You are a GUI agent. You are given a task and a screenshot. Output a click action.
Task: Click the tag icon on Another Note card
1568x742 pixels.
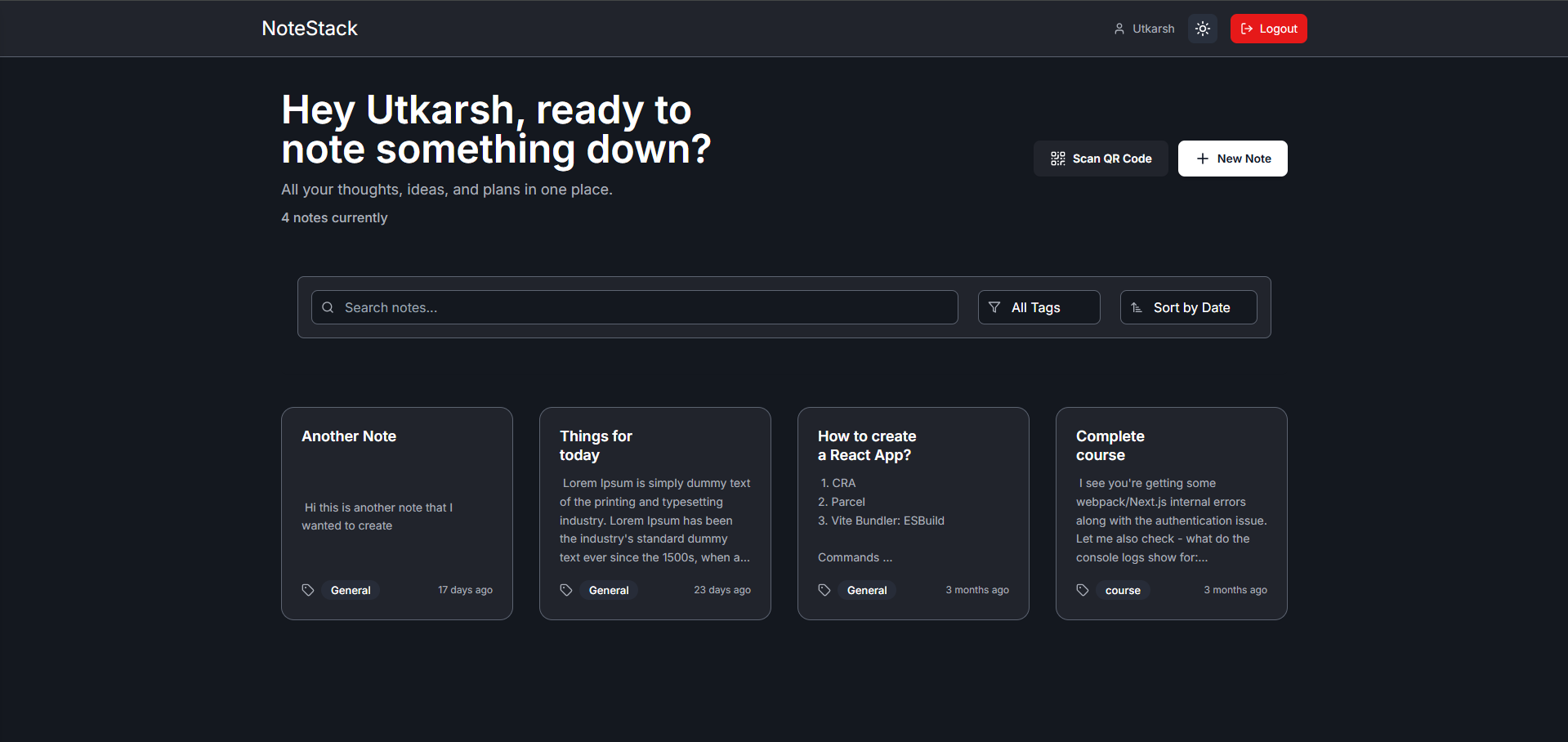[x=308, y=590]
